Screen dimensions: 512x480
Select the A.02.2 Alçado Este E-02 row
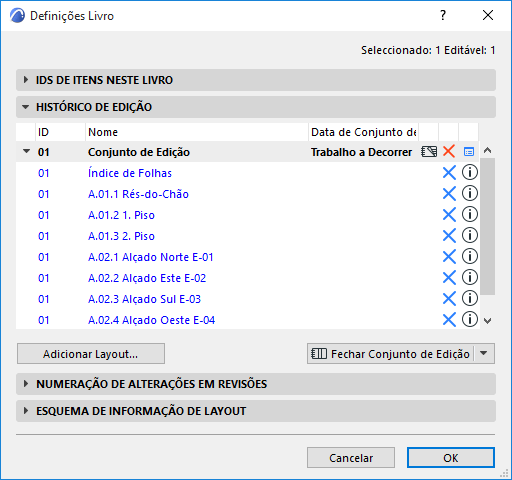(x=247, y=278)
